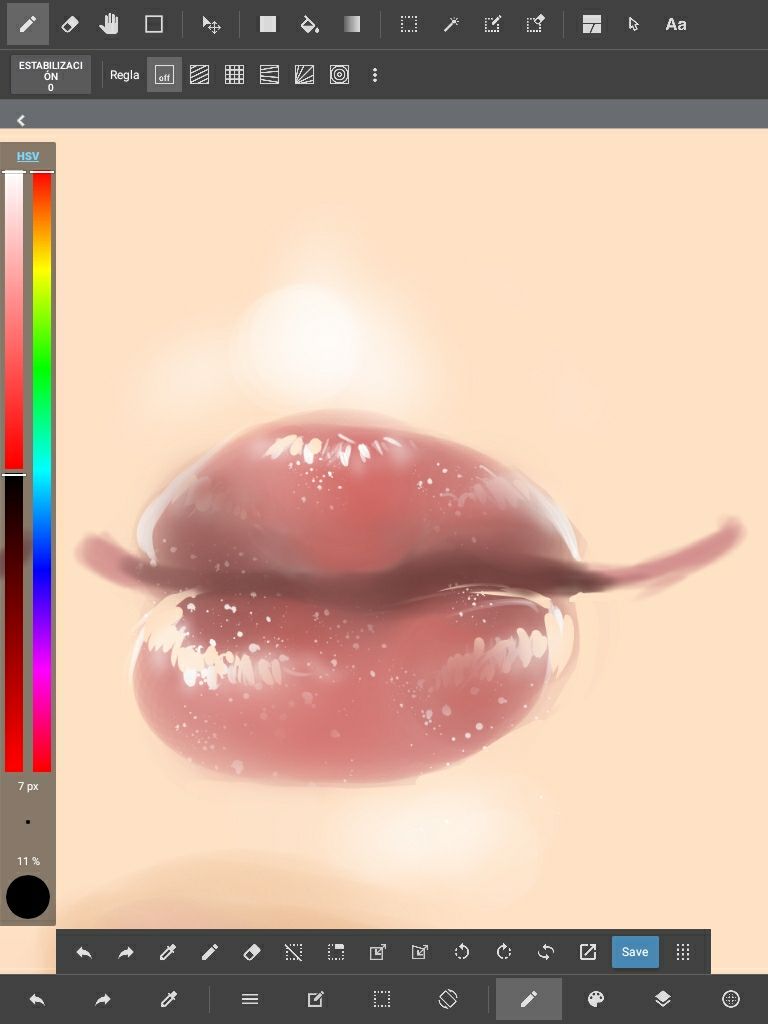
Task: Select the Selection Pen tool
Action: [x=492, y=24]
